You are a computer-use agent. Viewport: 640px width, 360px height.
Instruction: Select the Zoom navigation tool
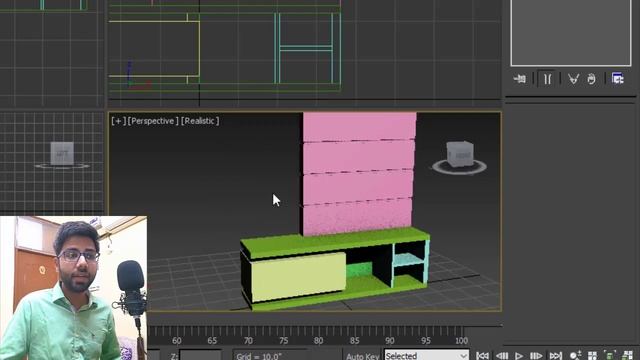tap(576, 356)
